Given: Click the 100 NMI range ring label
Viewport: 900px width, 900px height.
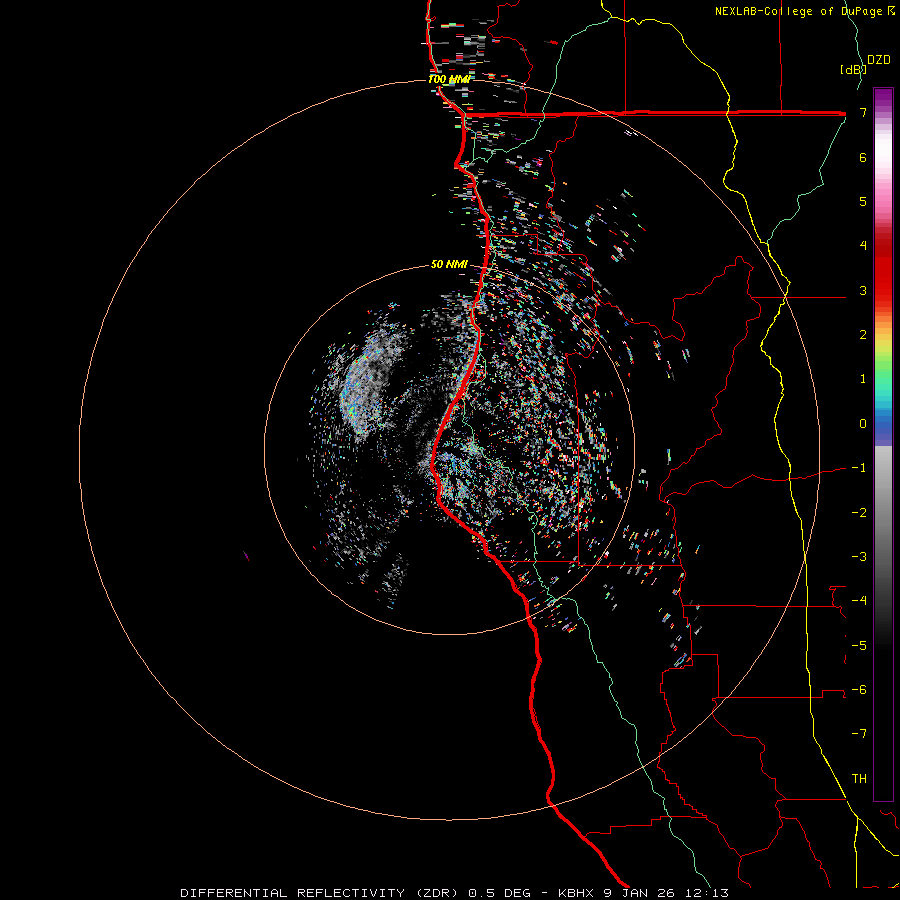Looking at the screenshot, I should pos(449,79).
